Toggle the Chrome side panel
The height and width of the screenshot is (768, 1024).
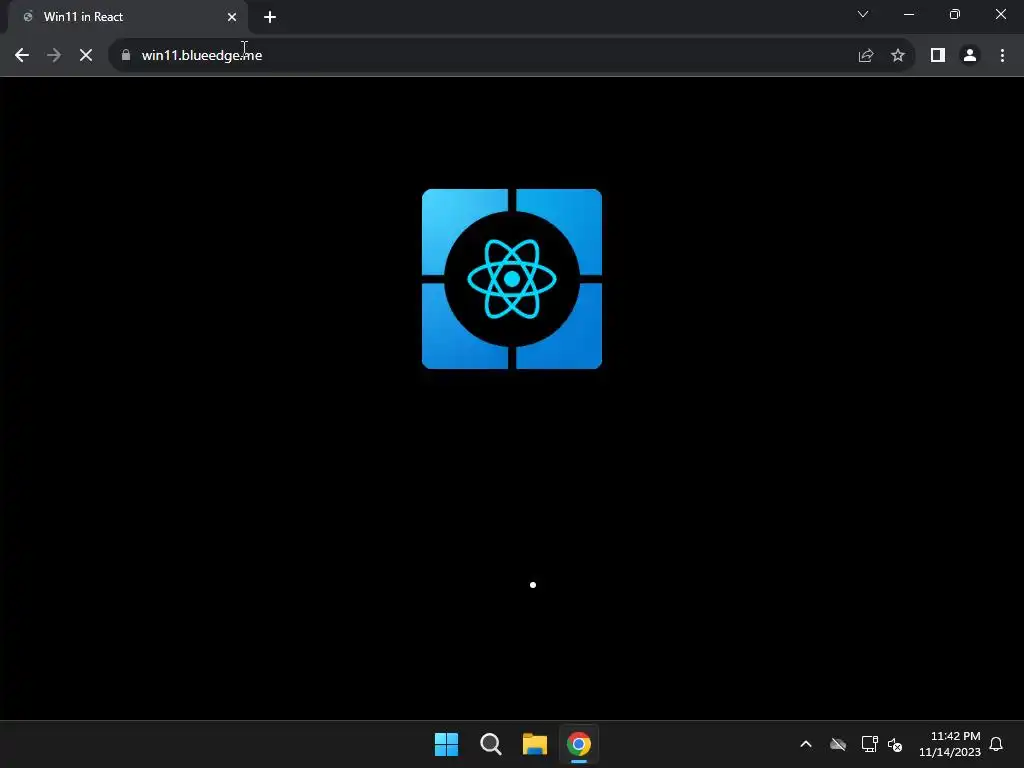[x=938, y=56]
